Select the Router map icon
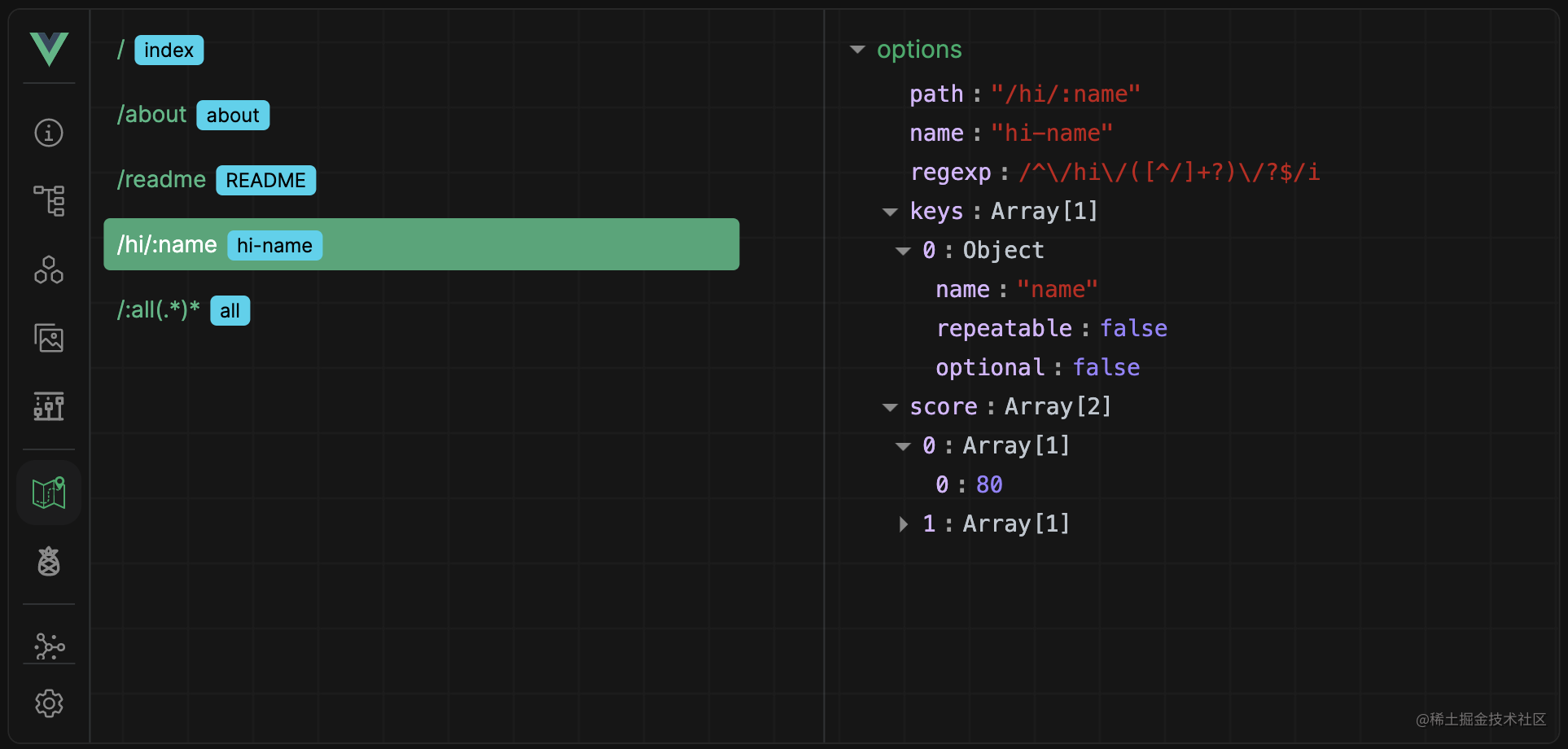This screenshot has height=749, width=1568. pyautogui.click(x=49, y=493)
